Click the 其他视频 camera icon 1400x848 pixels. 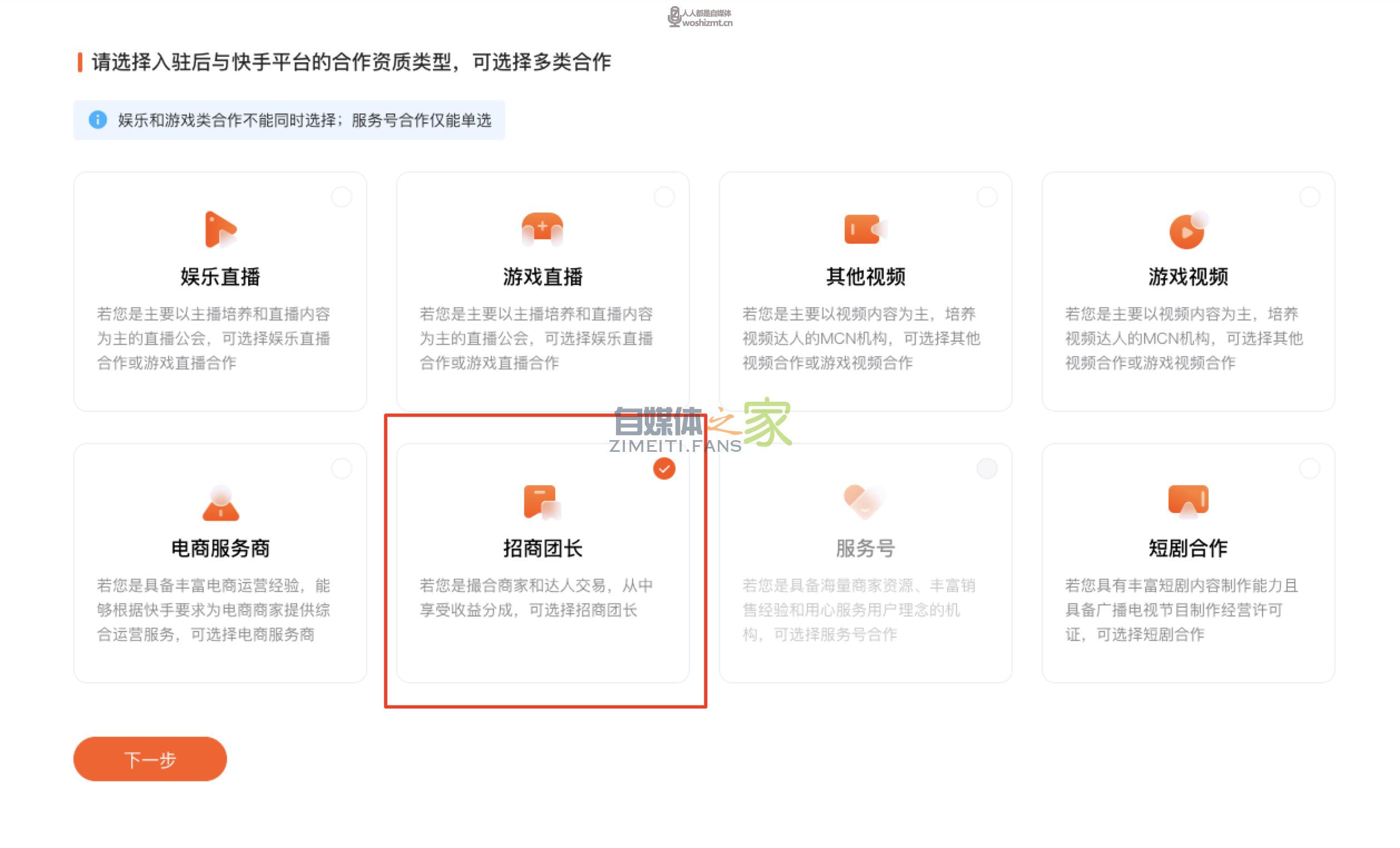(865, 229)
